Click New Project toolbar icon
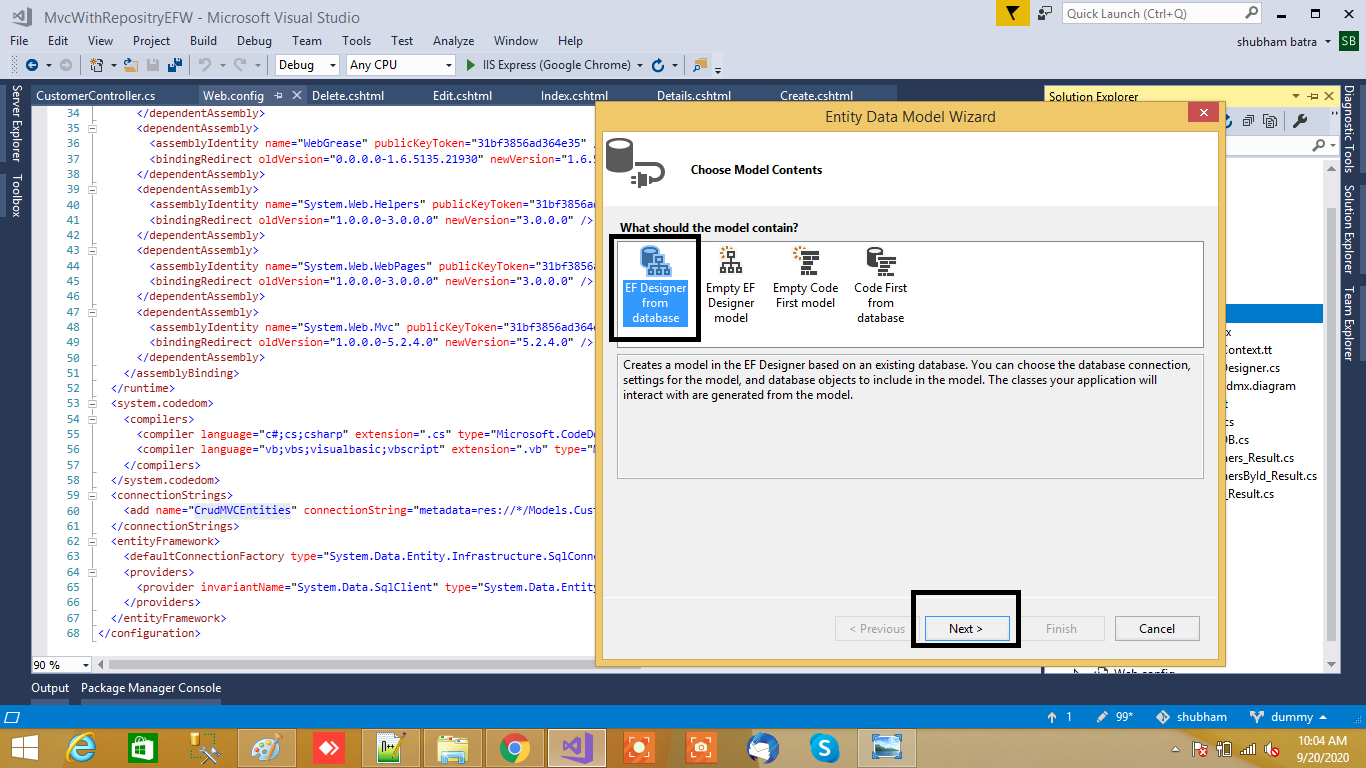The height and width of the screenshot is (768, 1366). [97, 65]
